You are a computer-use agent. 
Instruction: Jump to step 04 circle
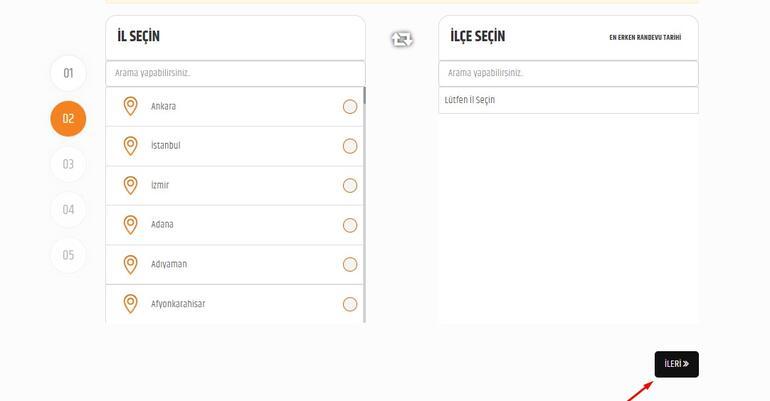68,210
